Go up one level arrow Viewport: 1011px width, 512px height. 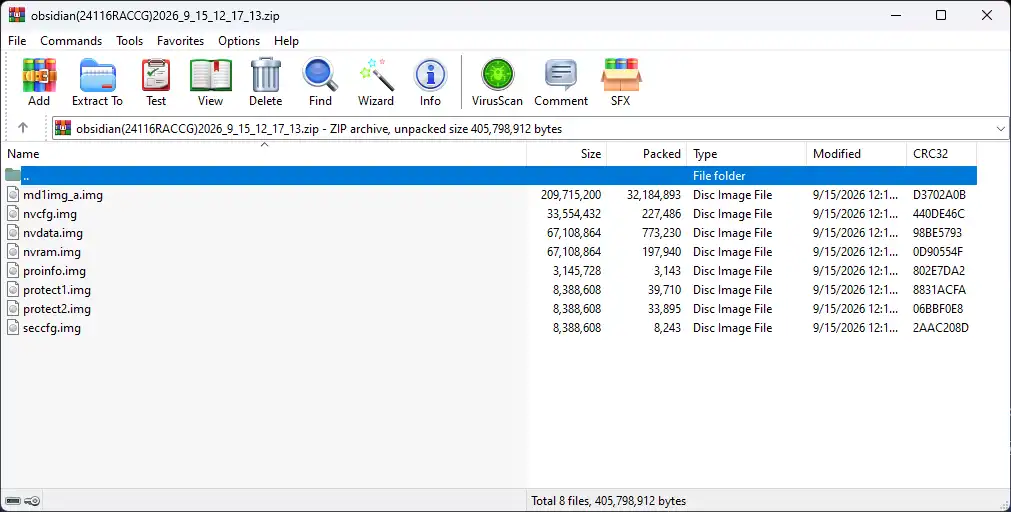pyautogui.click(x=23, y=128)
